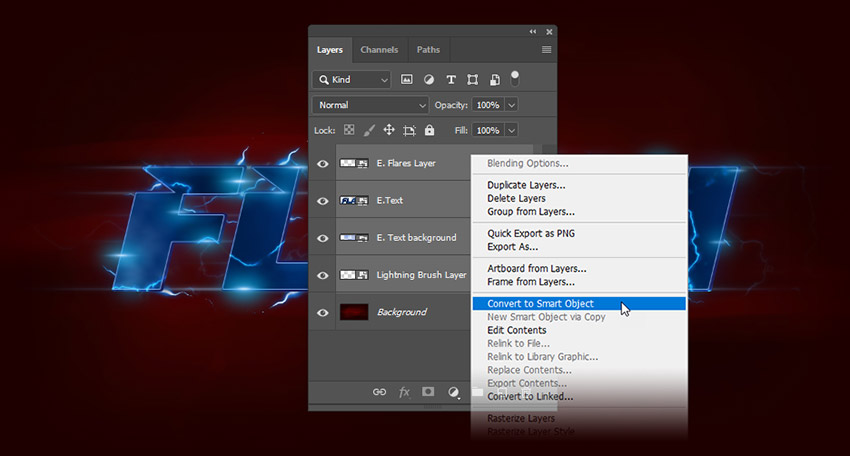
Task: Open the Kind filter type dropdown
Action: coord(351,79)
